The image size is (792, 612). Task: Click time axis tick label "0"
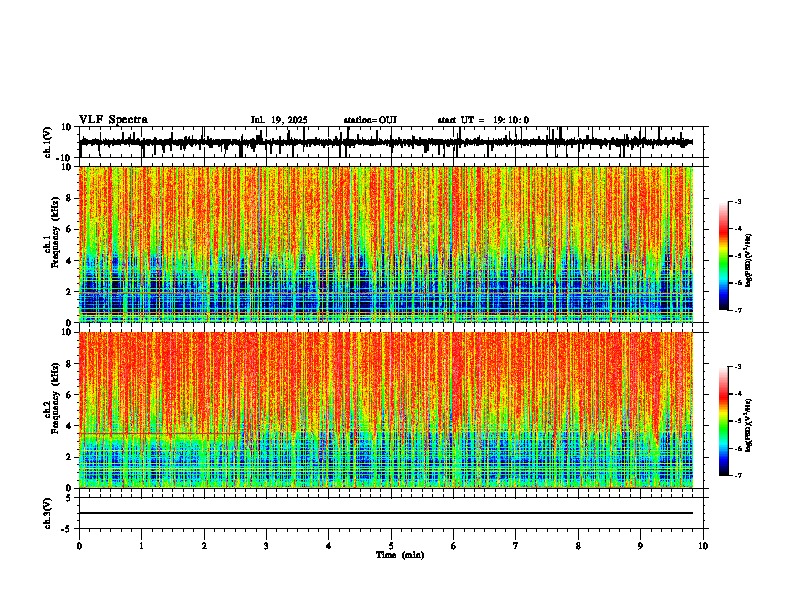[x=79, y=546]
